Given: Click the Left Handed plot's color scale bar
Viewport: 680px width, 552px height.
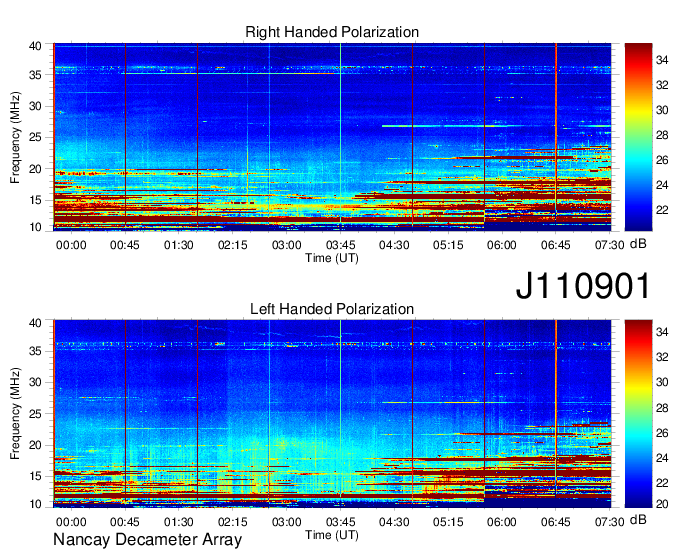Looking at the screenshot, I should (x=638, y=414).
